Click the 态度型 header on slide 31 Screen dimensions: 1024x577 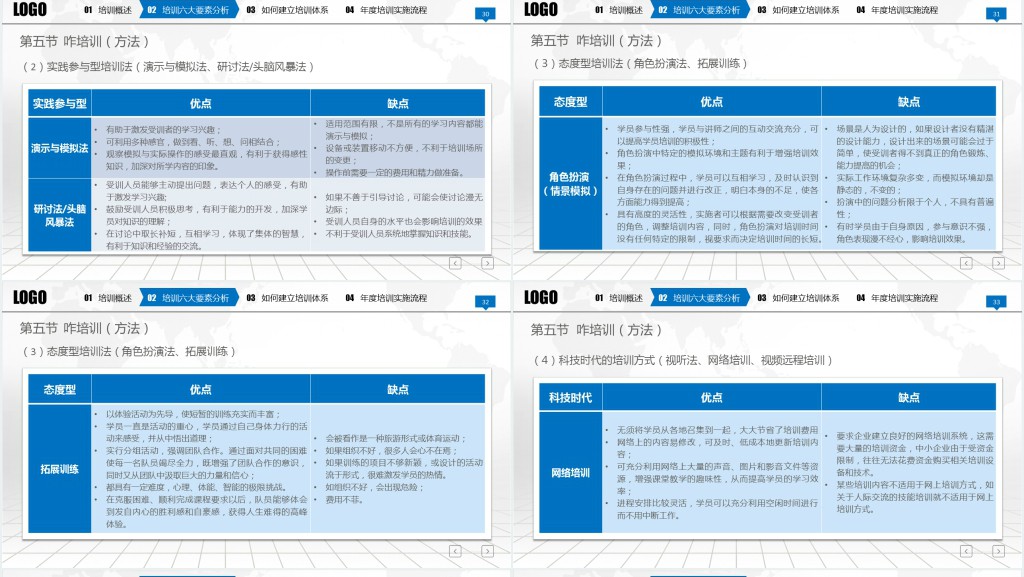tap(570, 102)
